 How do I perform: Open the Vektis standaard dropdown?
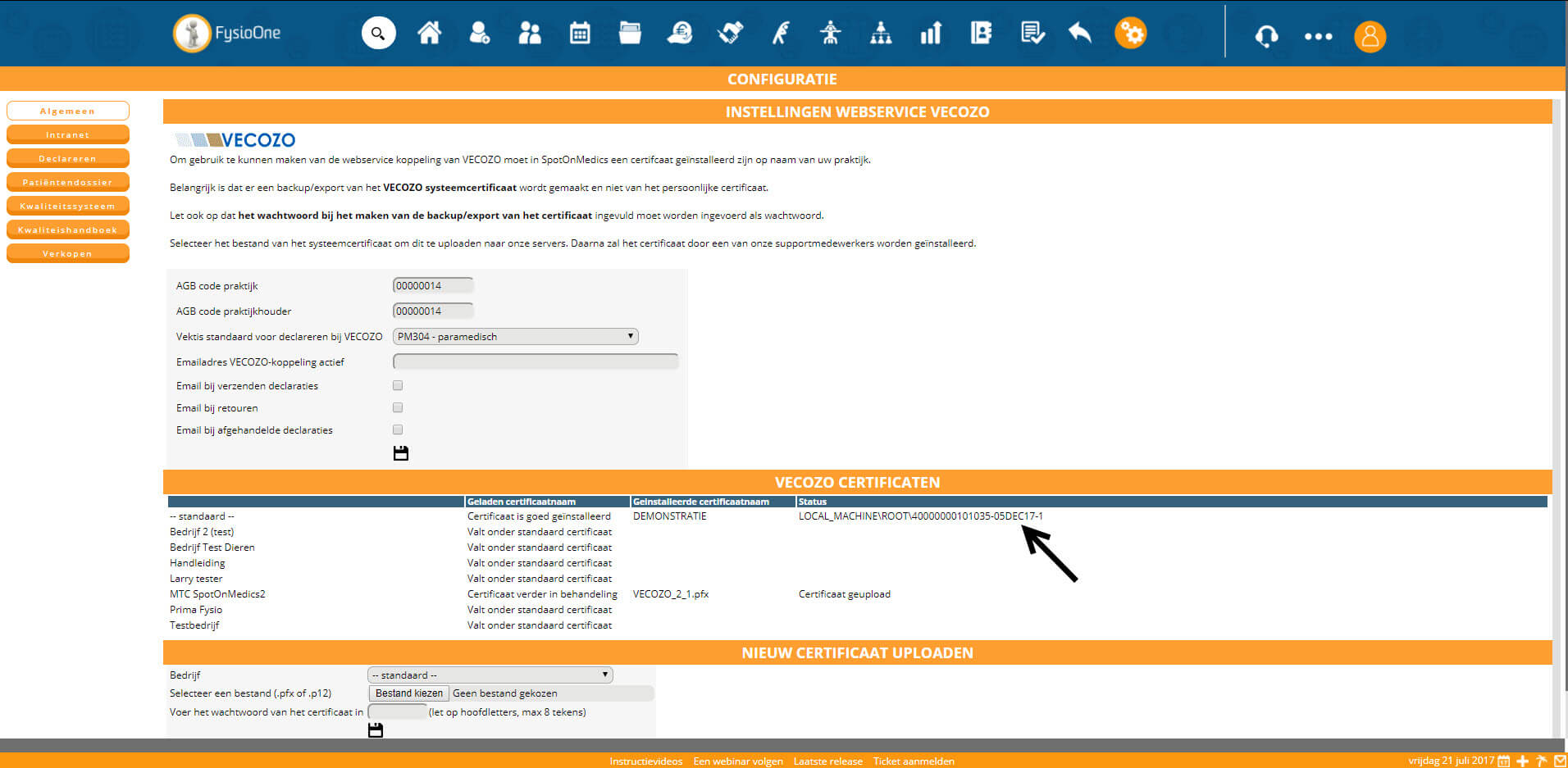[x=515, y=336]
